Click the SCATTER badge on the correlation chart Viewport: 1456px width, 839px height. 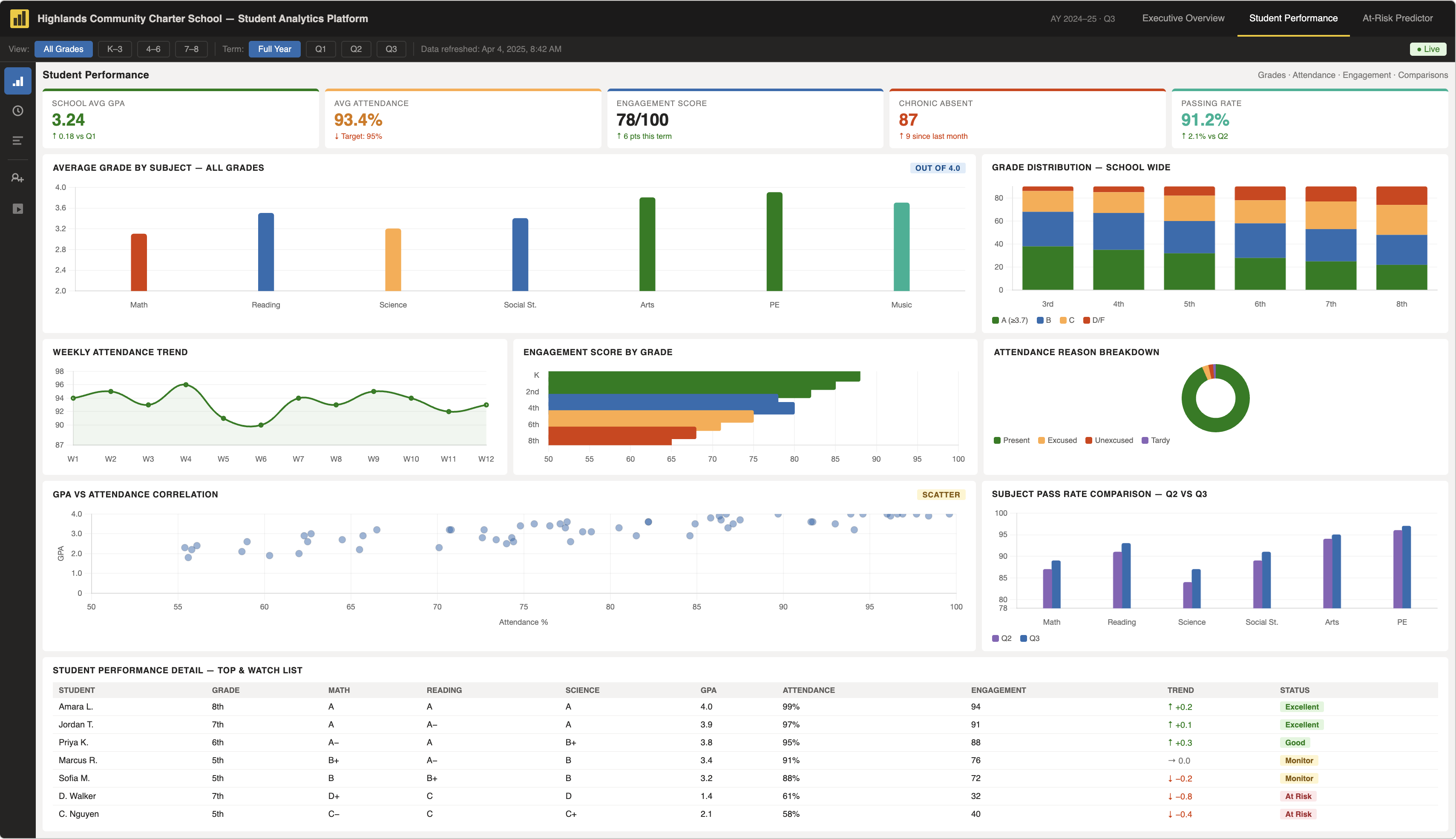[941, 494]
